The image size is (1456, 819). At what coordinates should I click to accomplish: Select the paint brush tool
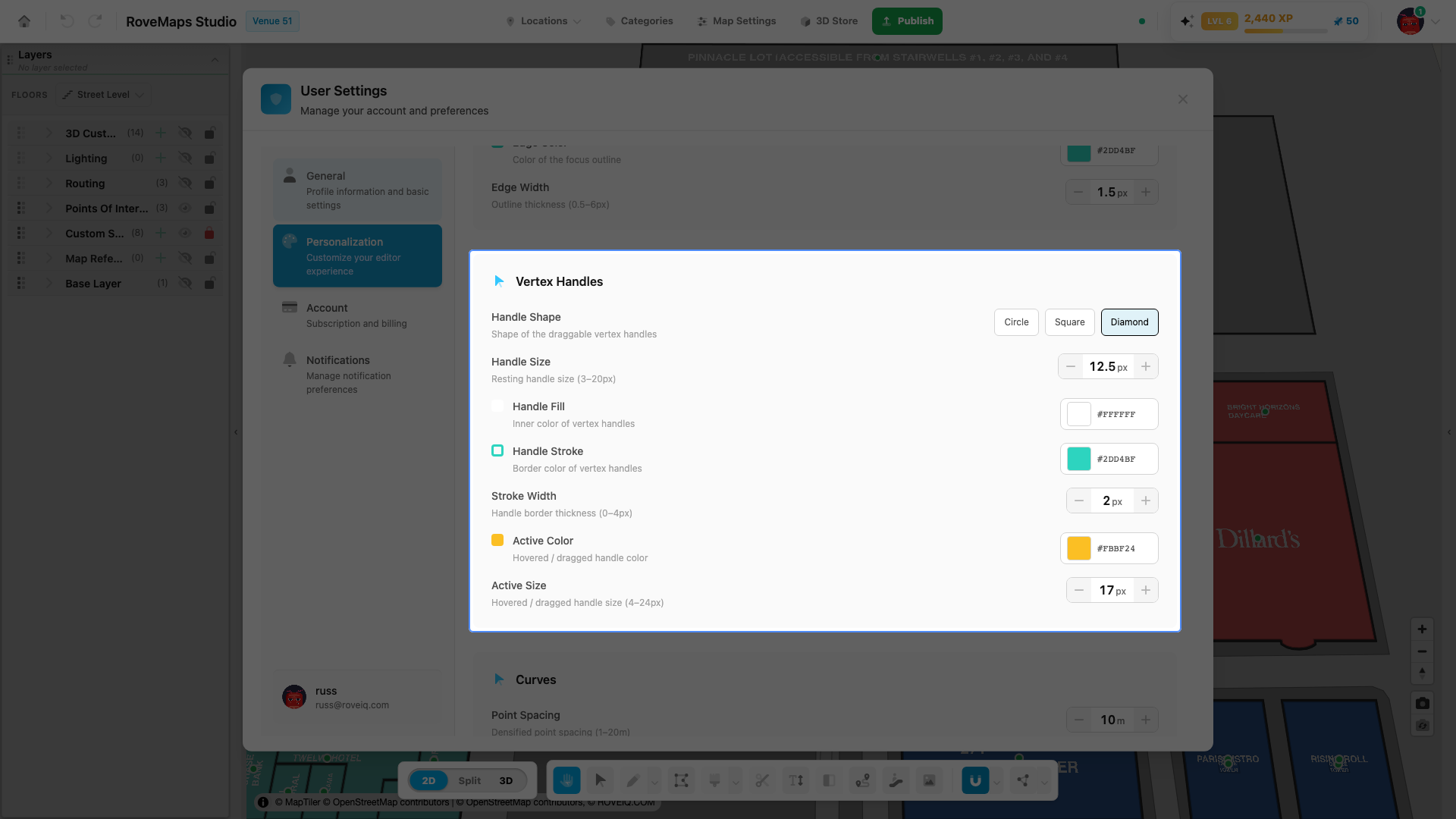(714, 780)
